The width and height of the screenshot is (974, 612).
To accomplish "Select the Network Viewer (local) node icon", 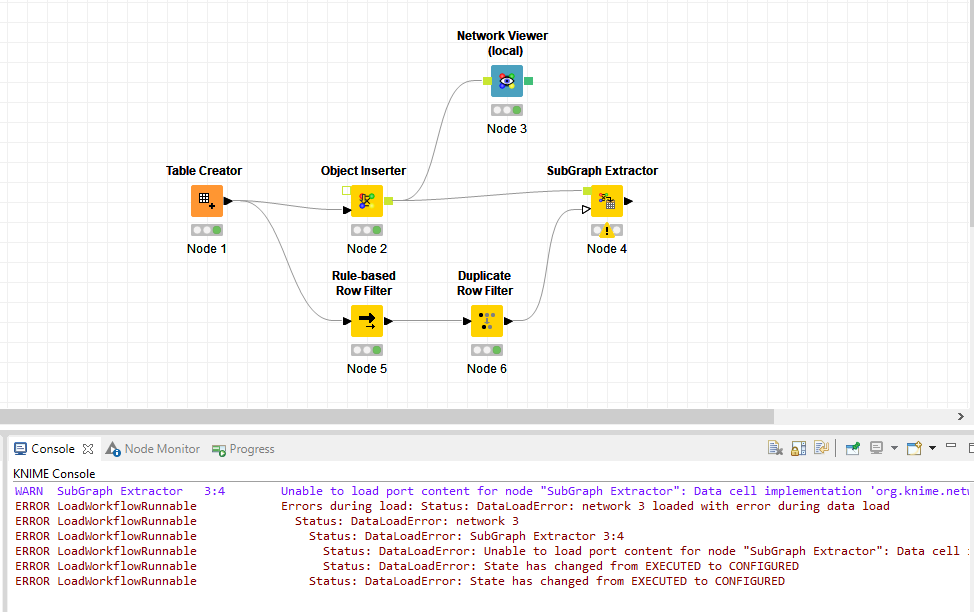I will click(x=507, y=81).
